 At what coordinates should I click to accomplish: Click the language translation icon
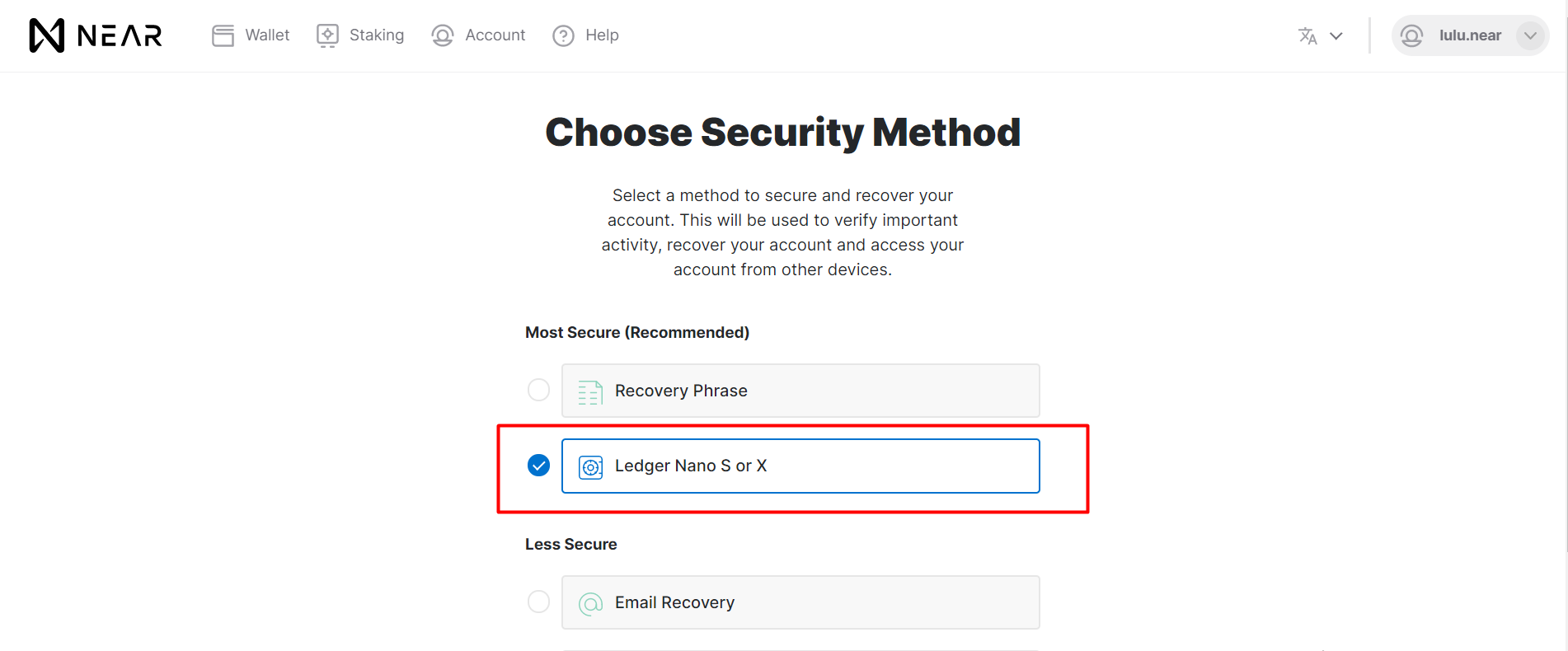tap(1307, 35)
